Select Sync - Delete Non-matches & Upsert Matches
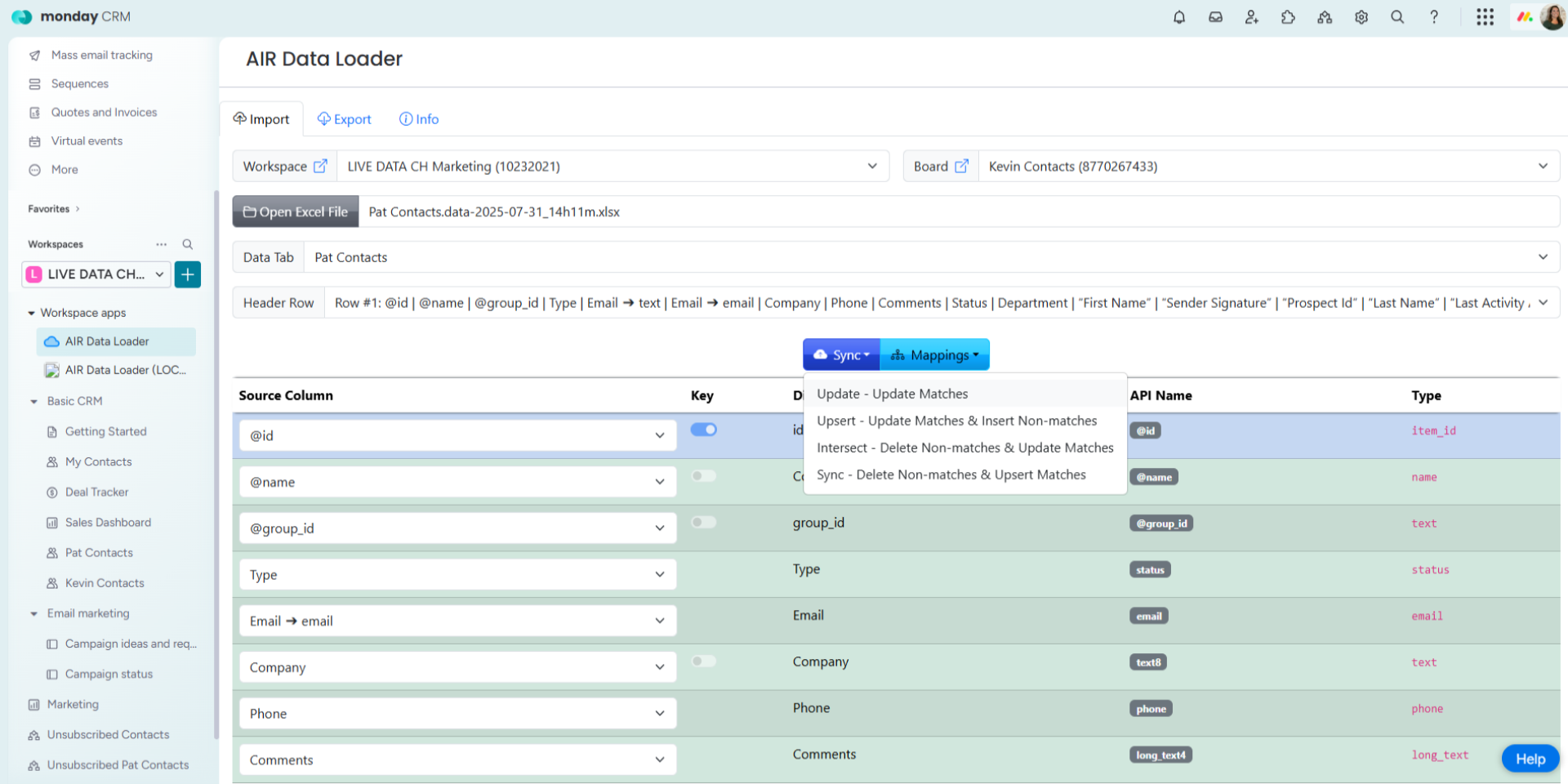Viewport: 1568px width, 784px height. [x=964, y=474]
